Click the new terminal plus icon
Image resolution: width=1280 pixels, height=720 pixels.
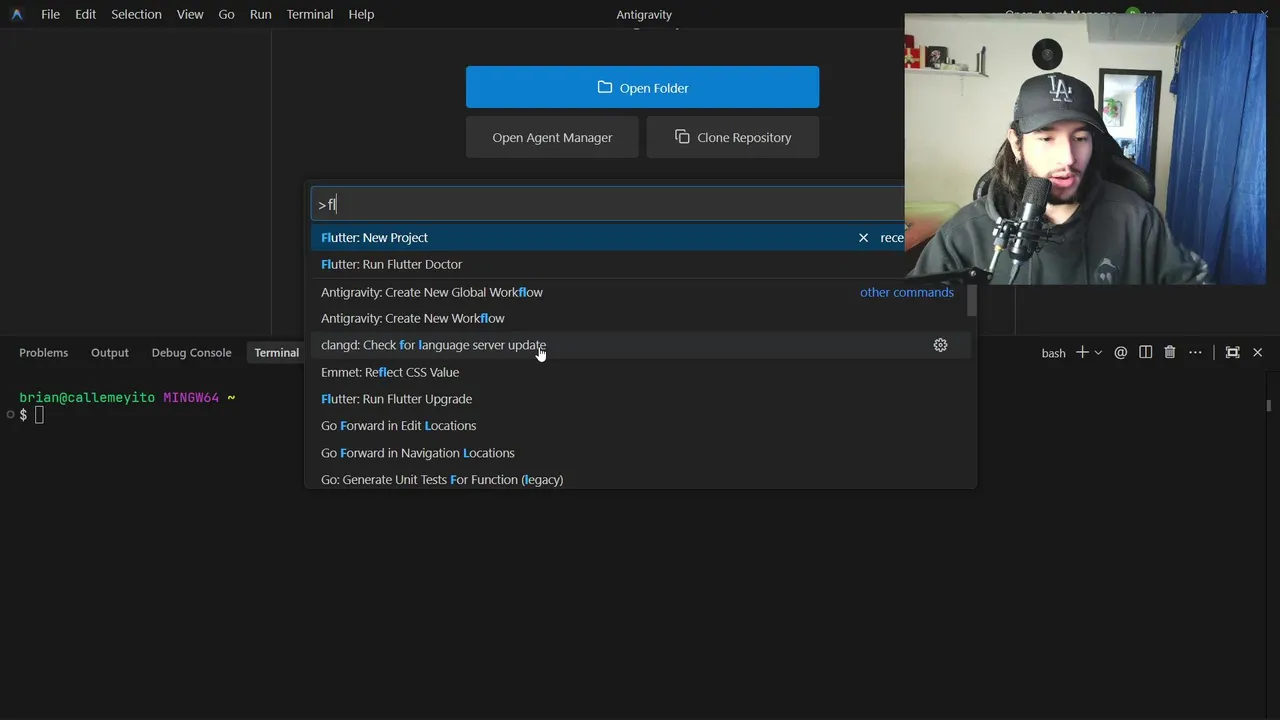[1081, 352]
